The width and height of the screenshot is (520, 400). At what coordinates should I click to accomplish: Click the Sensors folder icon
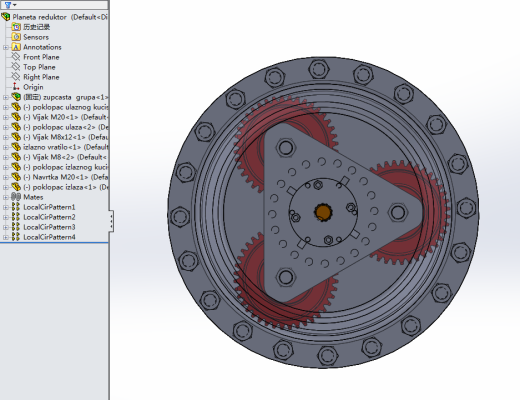16,37
